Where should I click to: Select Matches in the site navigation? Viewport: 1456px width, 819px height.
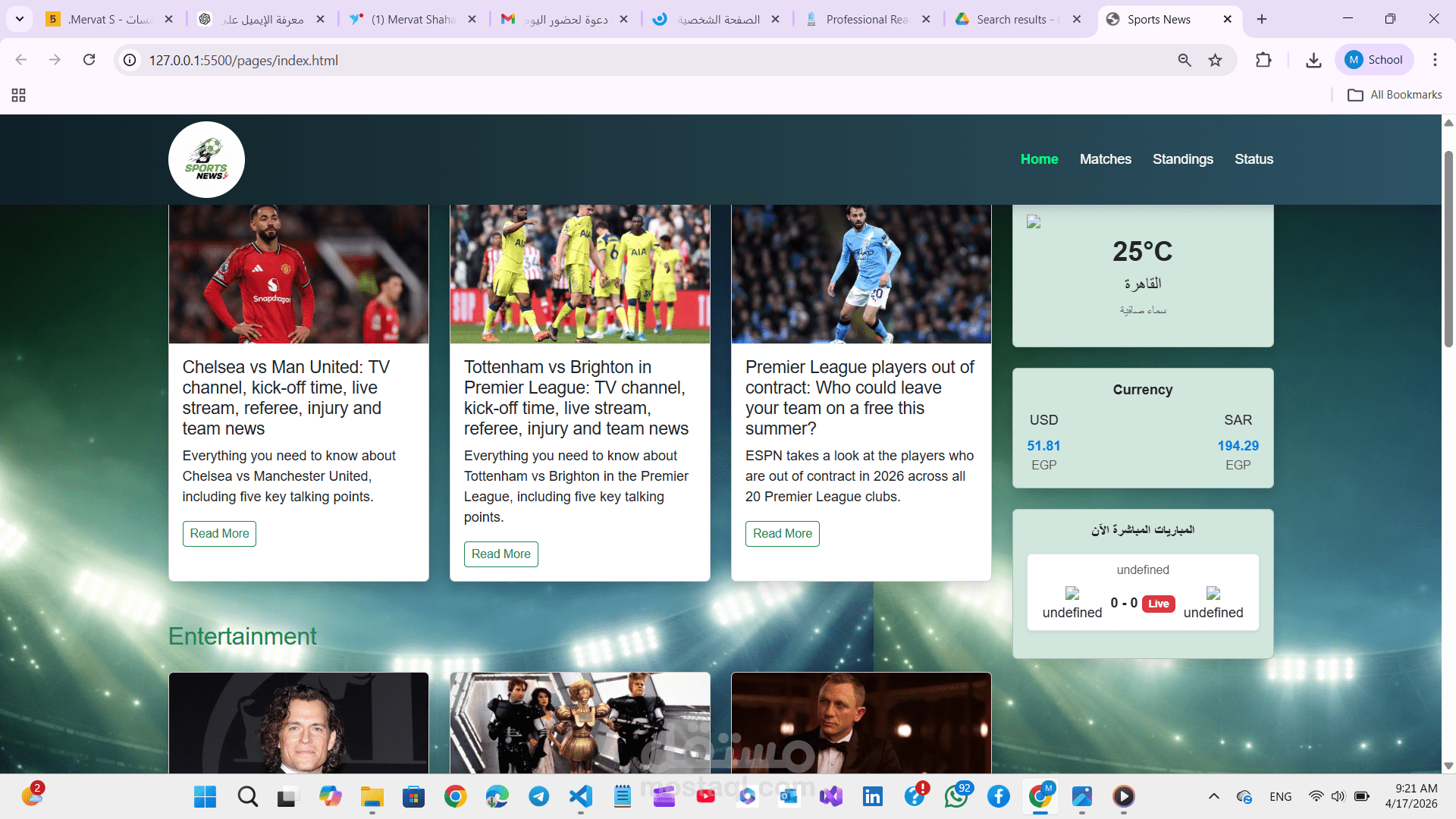point(1105,159)
